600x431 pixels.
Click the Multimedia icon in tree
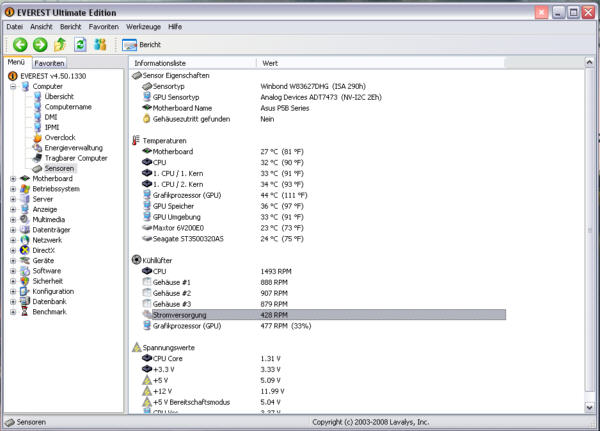pos(25,219)
